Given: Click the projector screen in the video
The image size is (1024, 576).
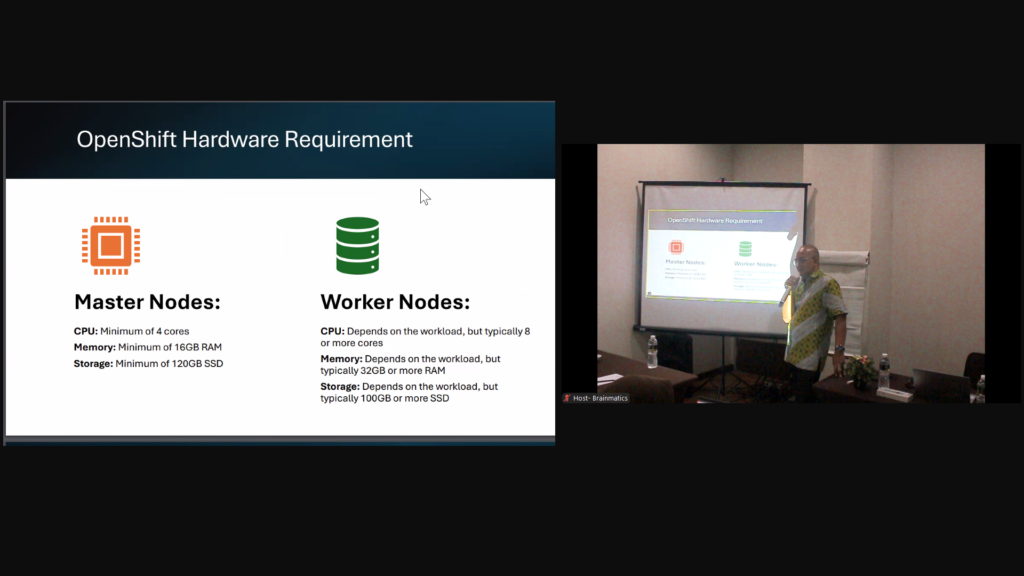Looking at the screenshot, I should pos(720,260).
